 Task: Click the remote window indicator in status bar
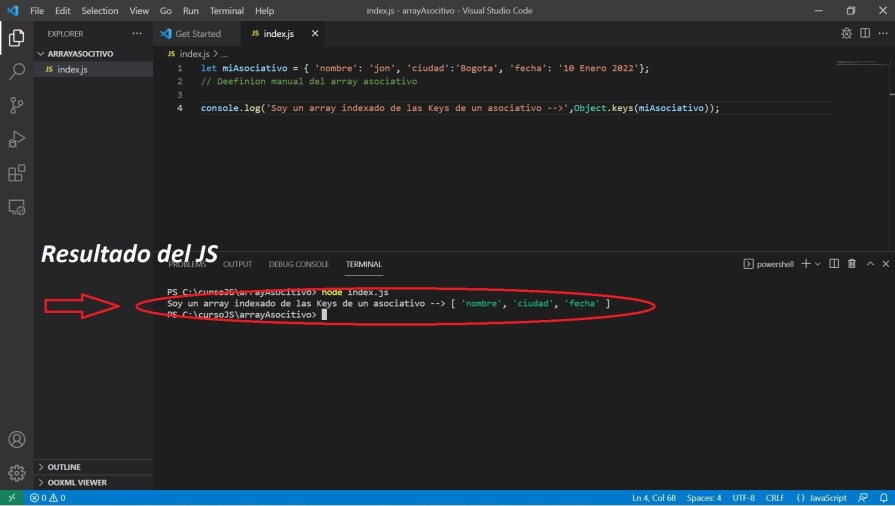pyautogui.click(x=11, y=497)
